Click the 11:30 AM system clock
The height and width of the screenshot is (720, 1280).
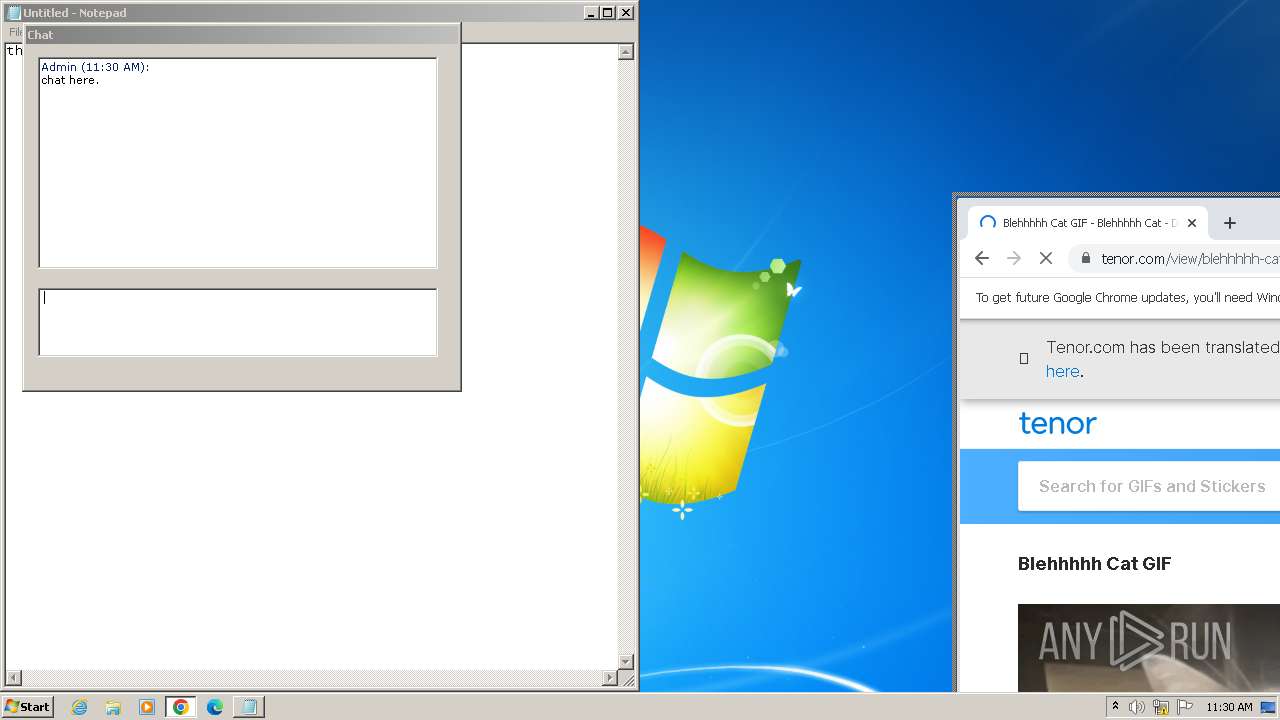click(1229, 707)
